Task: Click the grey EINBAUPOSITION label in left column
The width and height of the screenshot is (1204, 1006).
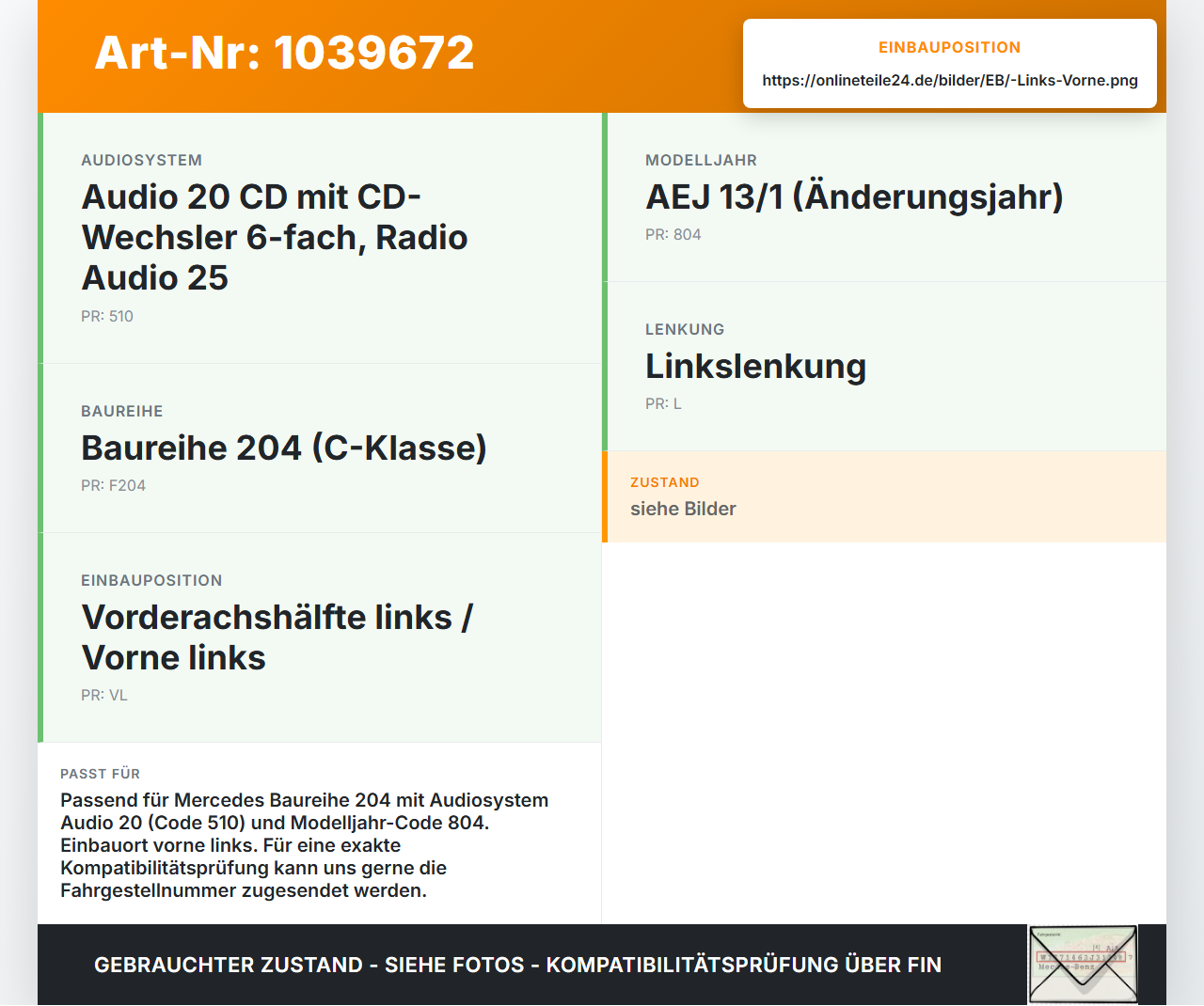Action: [x=151, y=580]
